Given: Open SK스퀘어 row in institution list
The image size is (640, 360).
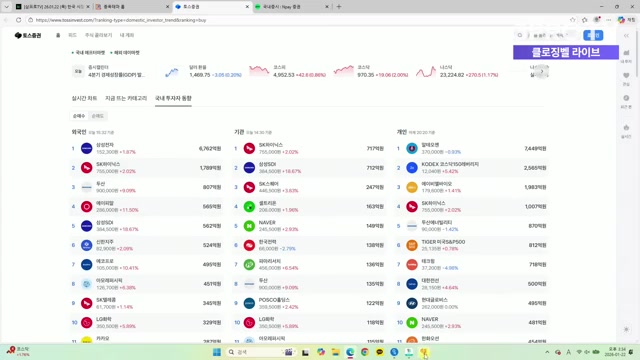Looking at the screenshot, I should click(x=309, y=187).
